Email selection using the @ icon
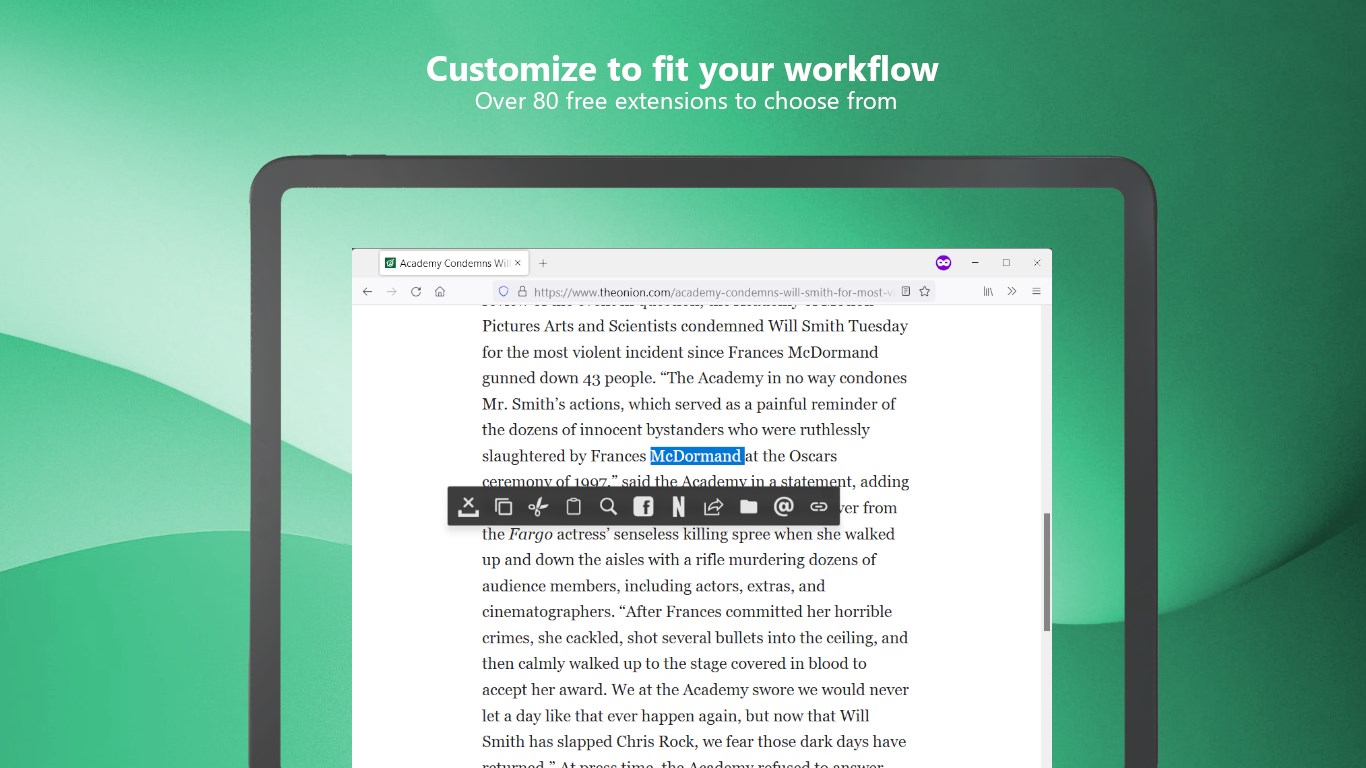 tap(784, 507)
